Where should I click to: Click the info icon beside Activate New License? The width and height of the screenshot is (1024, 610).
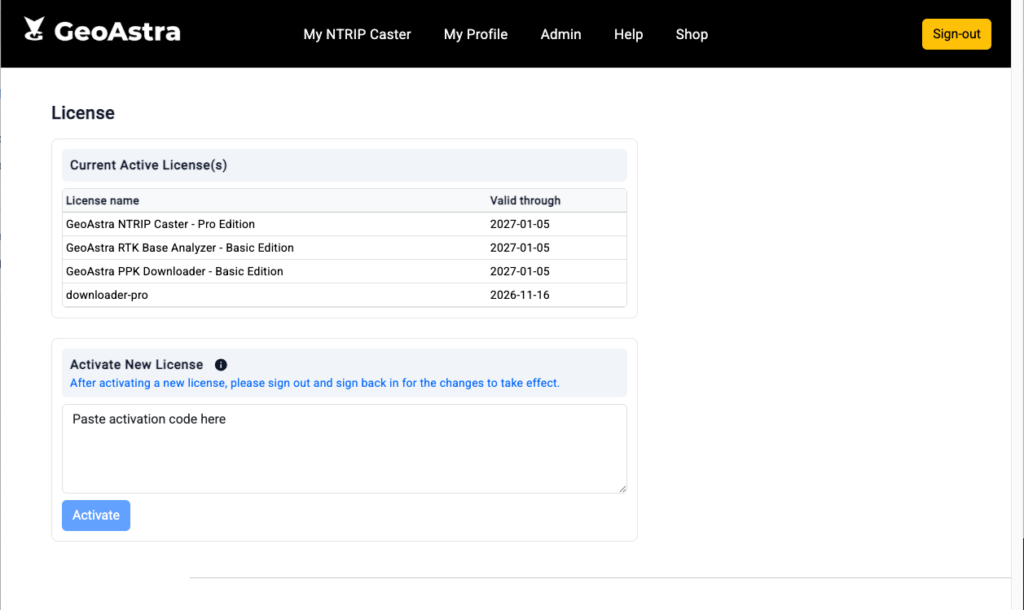[x=221, y=365]
